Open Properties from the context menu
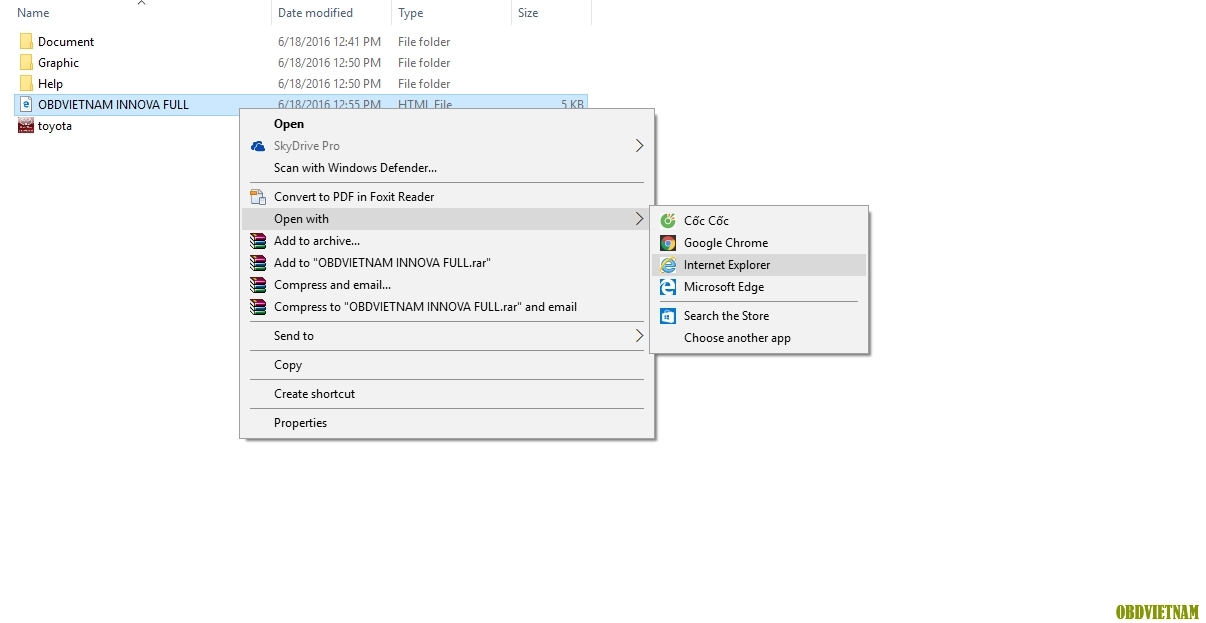The width and height of the screenshot is (1206, 623). pyautogui.click(x=447, y=423)
